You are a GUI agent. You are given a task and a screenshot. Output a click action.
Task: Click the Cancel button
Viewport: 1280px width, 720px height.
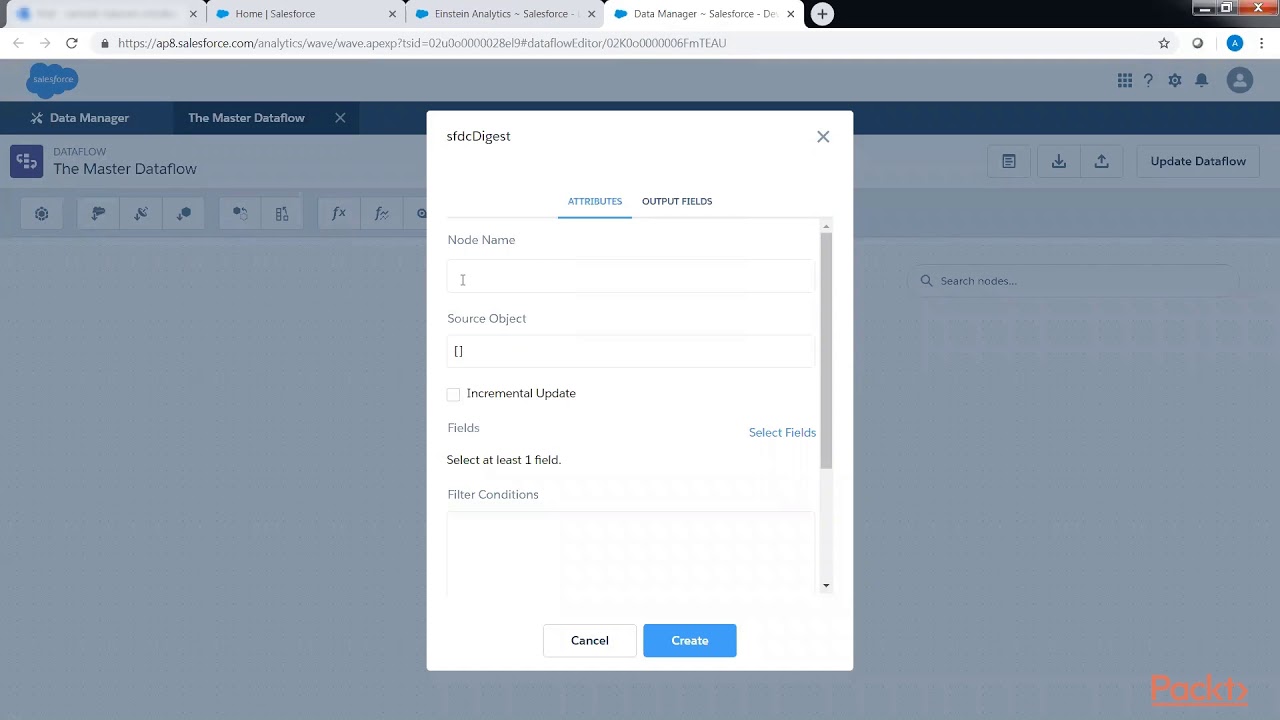pos(590,640)
